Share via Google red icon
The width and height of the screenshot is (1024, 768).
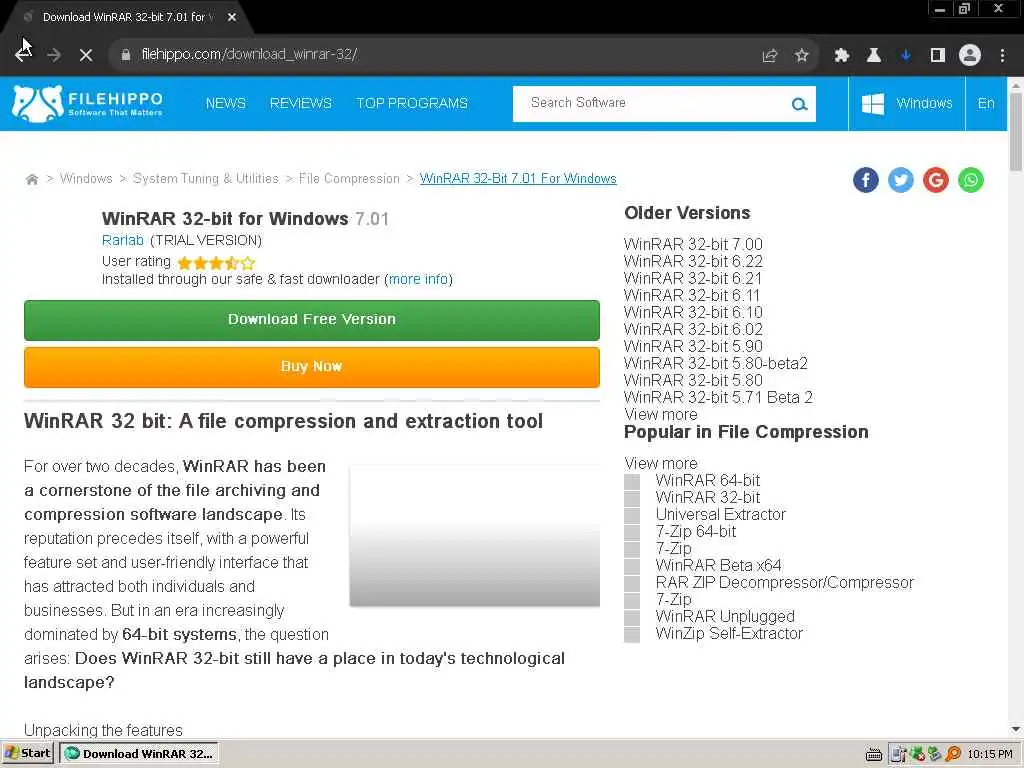pos(935,180)
